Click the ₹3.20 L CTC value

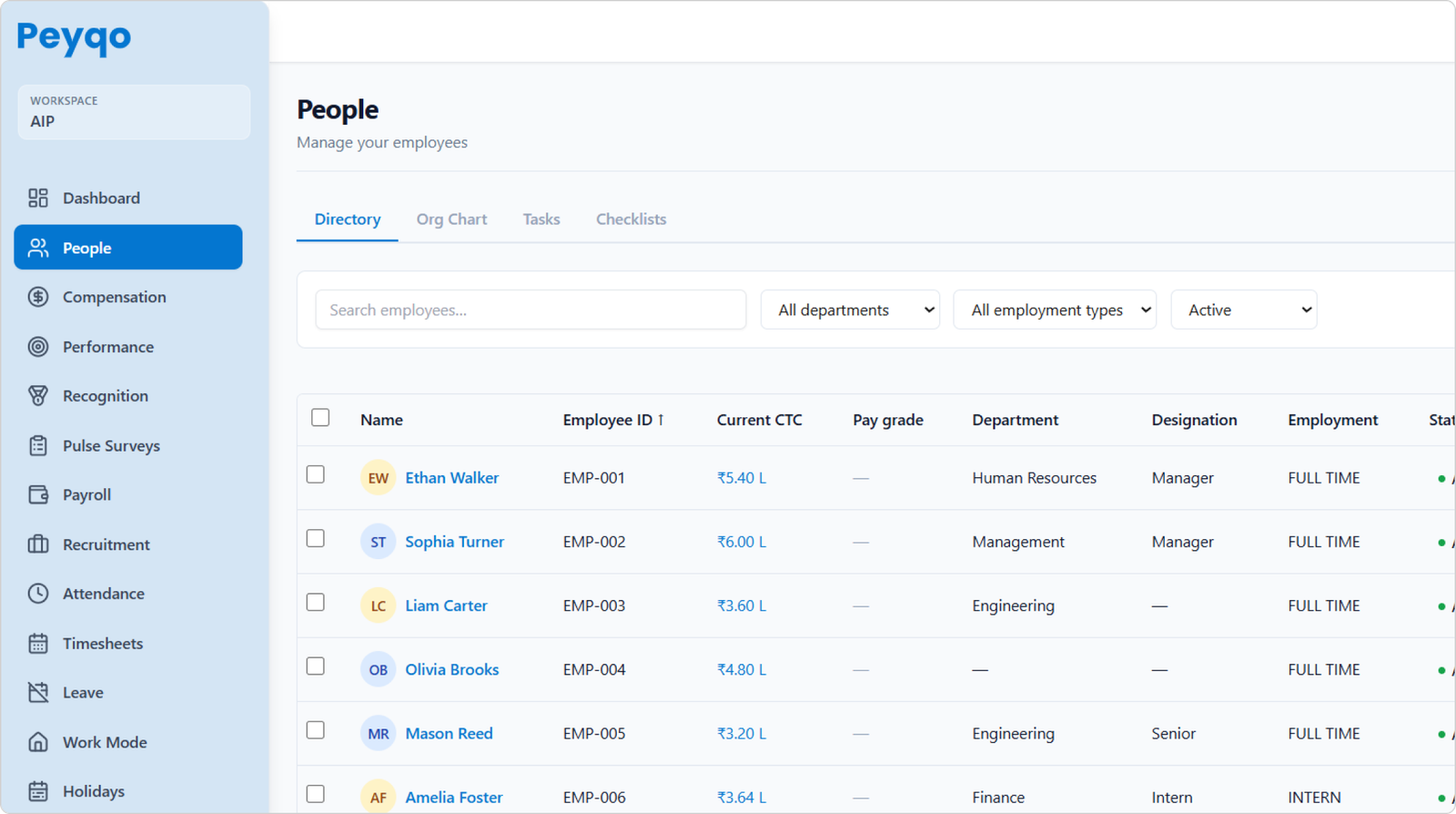(x=742, y=733)
